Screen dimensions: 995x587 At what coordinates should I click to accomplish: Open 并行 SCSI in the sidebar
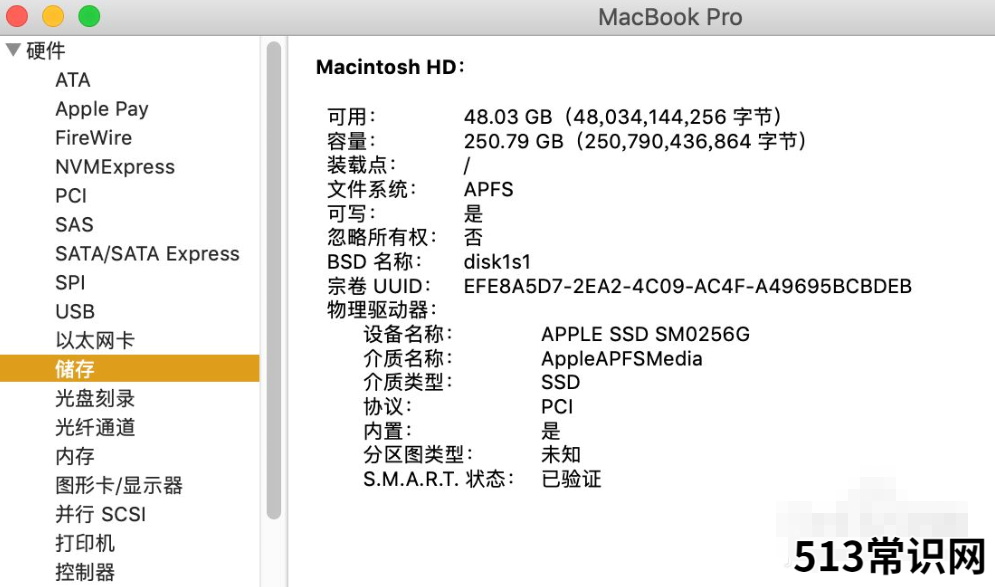100,514
